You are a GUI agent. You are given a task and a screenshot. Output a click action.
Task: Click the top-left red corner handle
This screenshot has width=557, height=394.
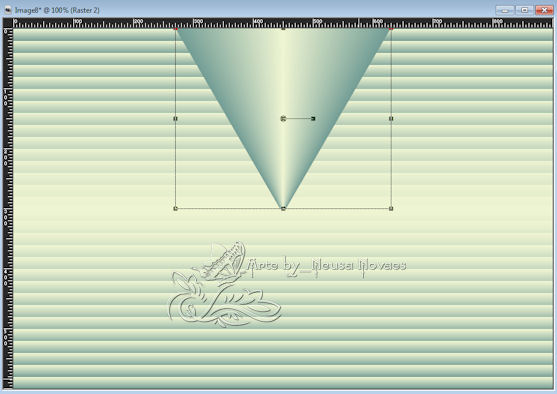point(175,28)
